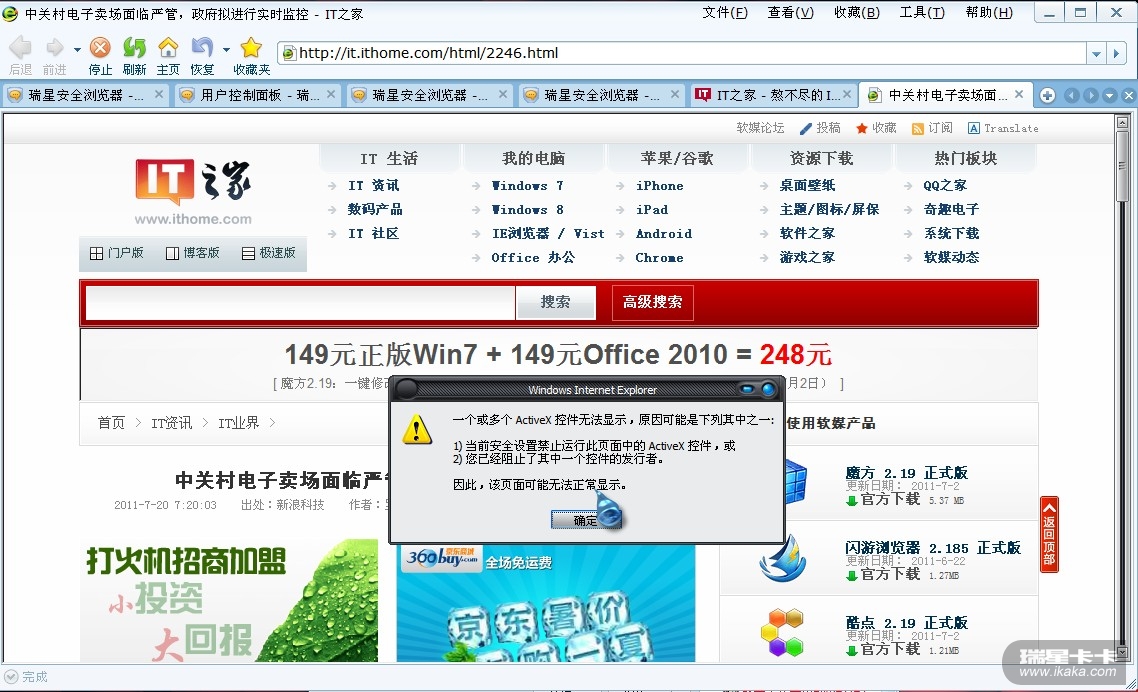Open the 帮助(H) menu

pyautogui.click(x=988, y=12)
